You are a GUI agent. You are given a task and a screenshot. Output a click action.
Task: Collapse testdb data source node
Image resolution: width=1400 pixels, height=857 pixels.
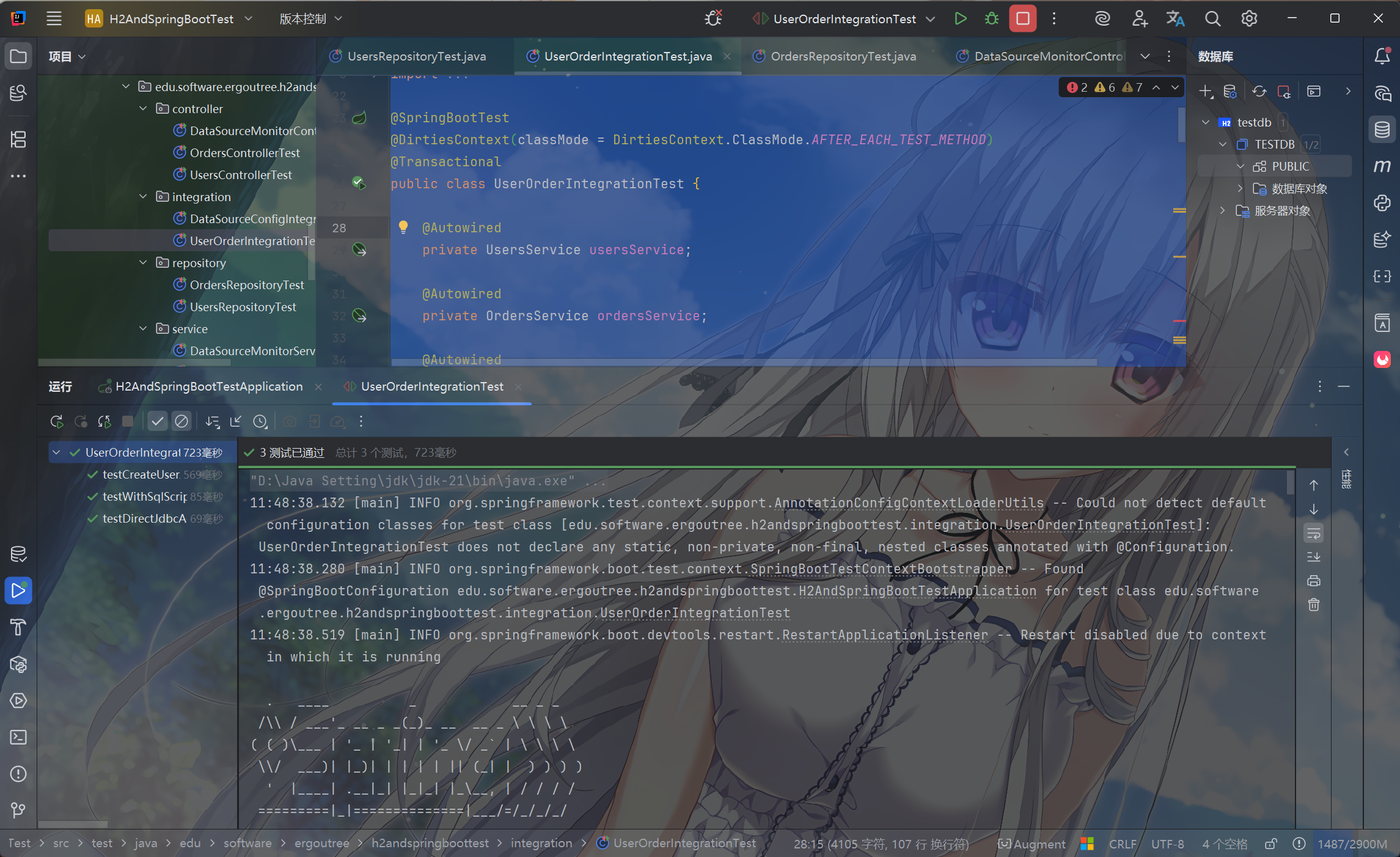(x=1206, y=122)
